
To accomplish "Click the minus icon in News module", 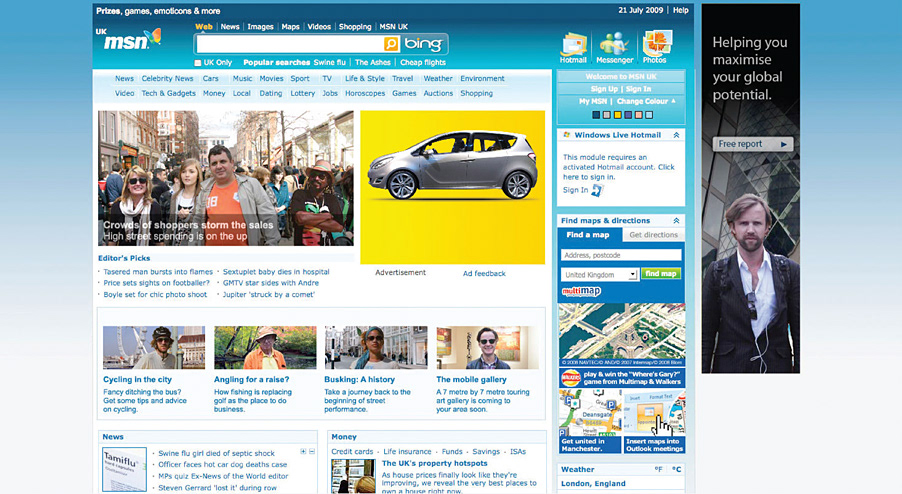I will coord(312,452).
